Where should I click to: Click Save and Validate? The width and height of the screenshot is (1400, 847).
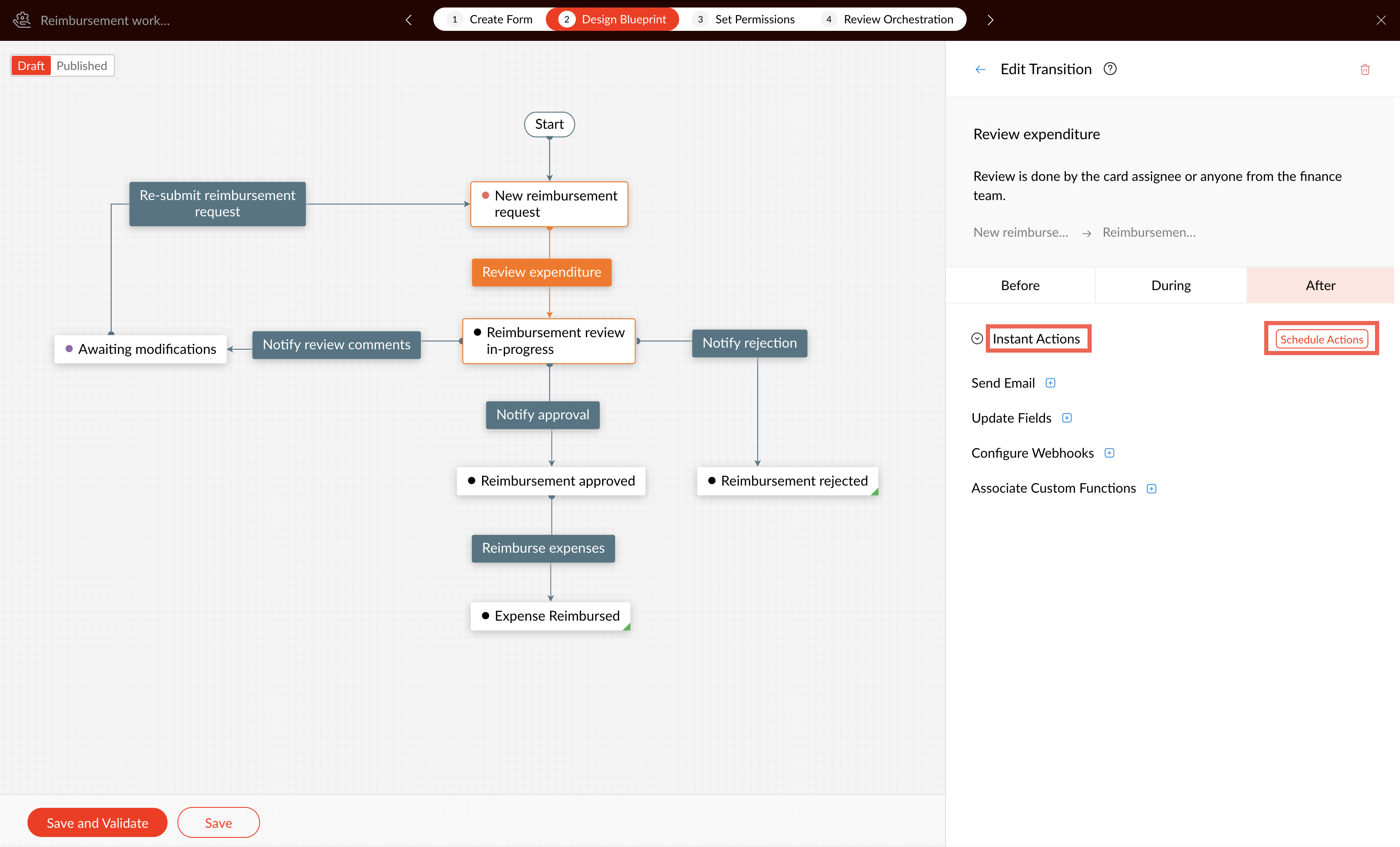97,822
